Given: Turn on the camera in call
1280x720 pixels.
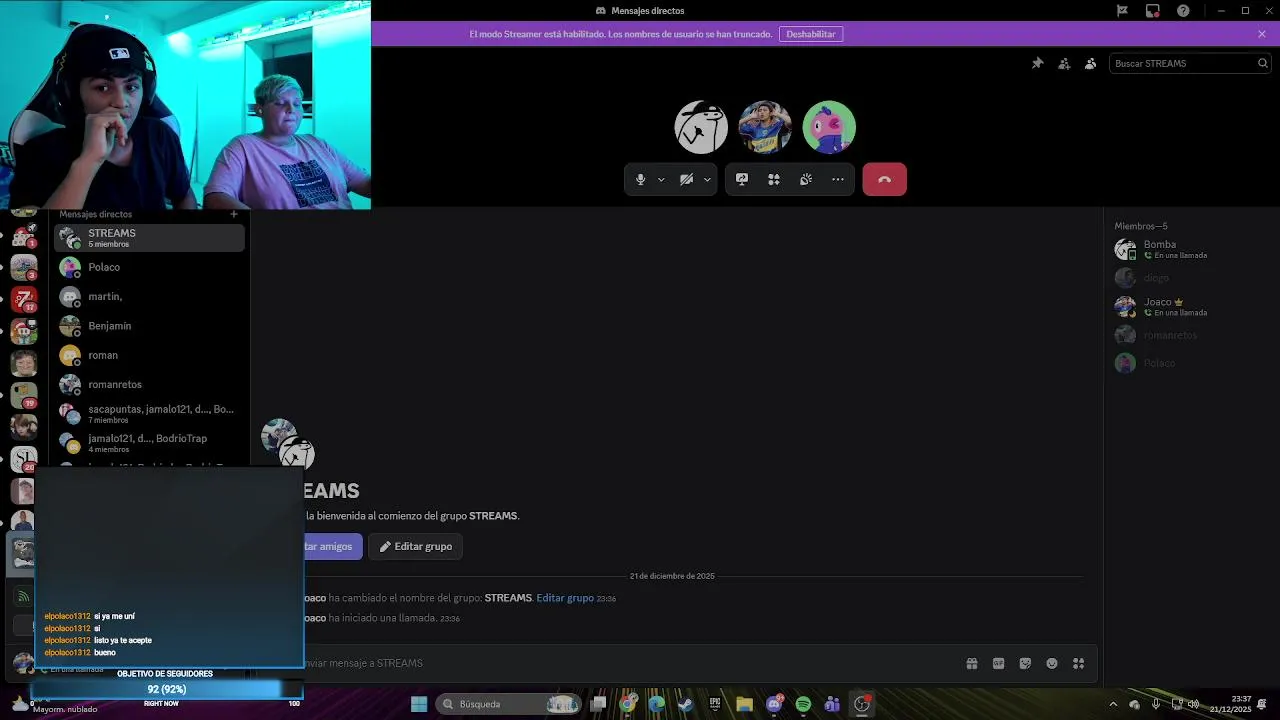Looking at the screenshot, I should coord(686,180).
